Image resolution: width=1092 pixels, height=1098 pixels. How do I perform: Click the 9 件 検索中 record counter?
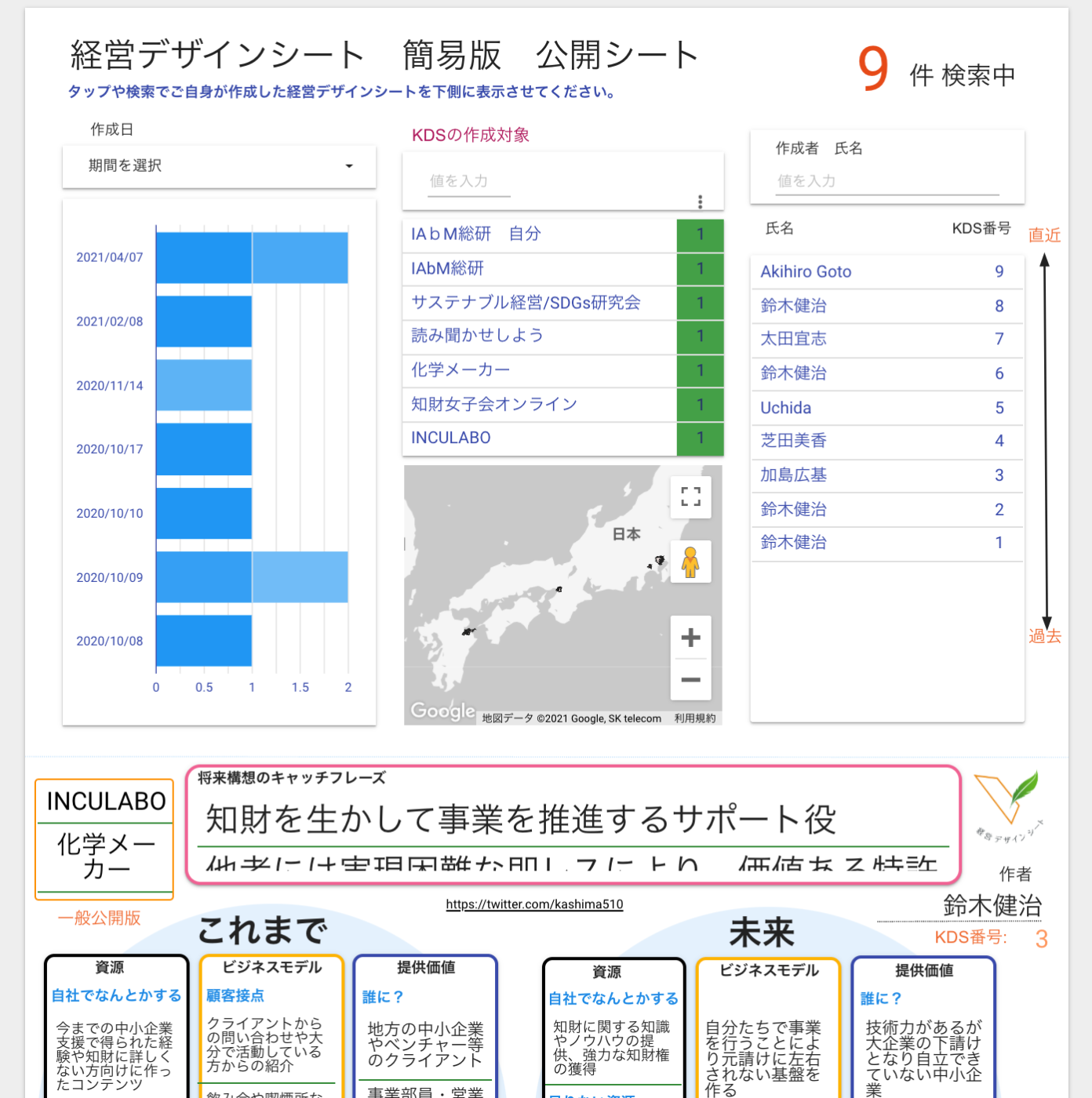937,71
